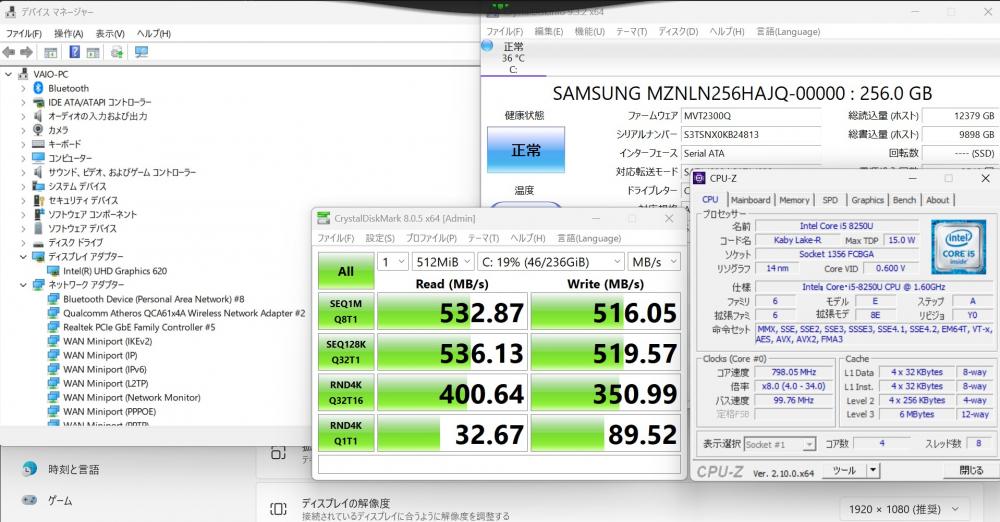Open the Socket #1 selection dropdown in CPU-Z

coord(779,444)
